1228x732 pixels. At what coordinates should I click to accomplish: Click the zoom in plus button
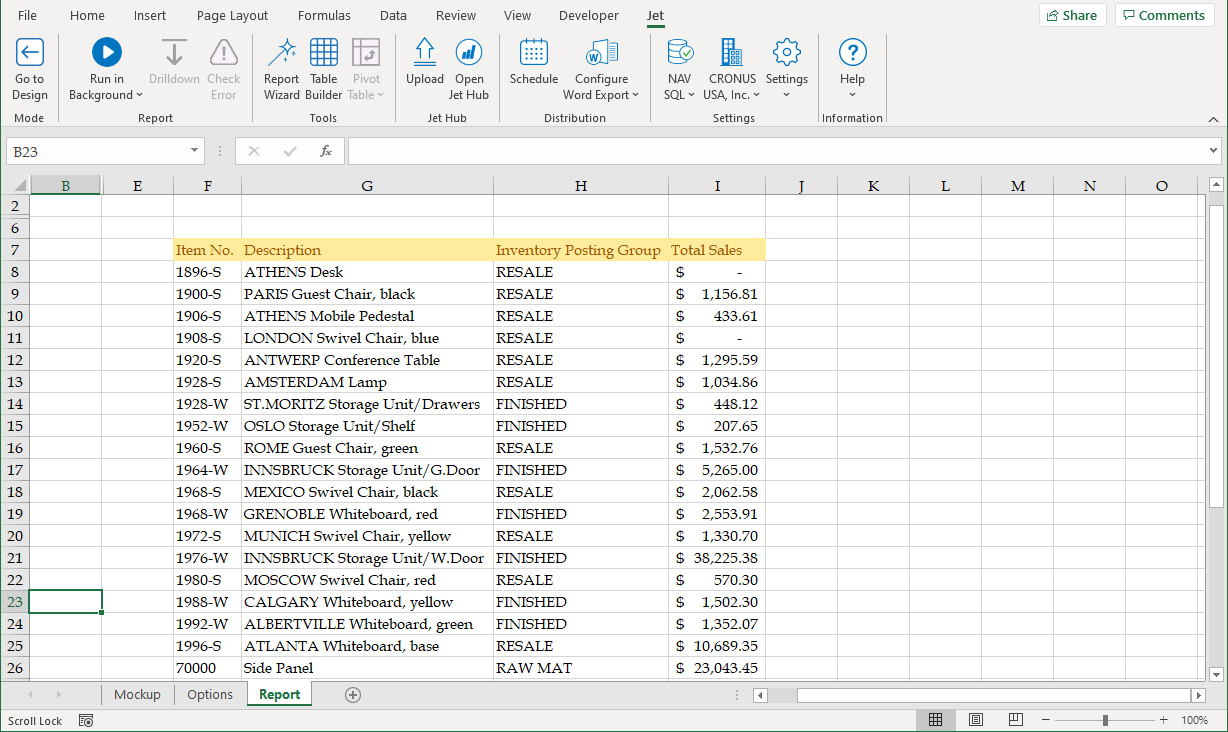1163,720
